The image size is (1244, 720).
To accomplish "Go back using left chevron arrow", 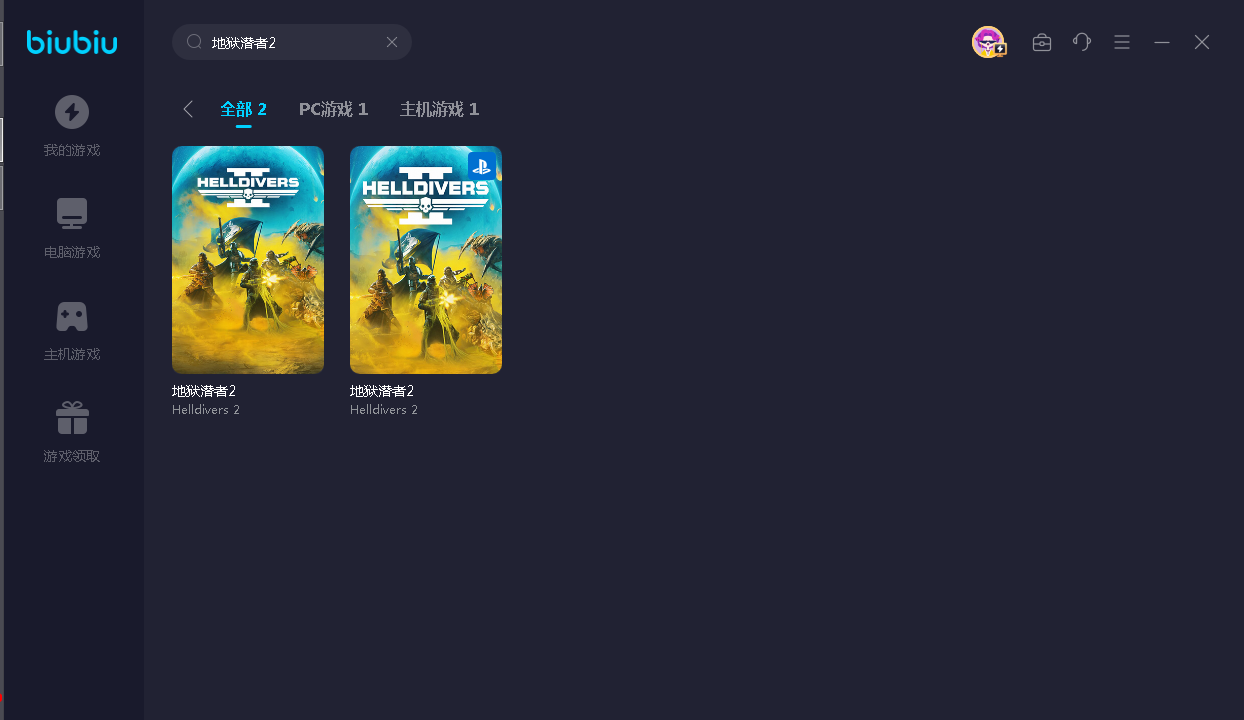I will tap(188, 109).
